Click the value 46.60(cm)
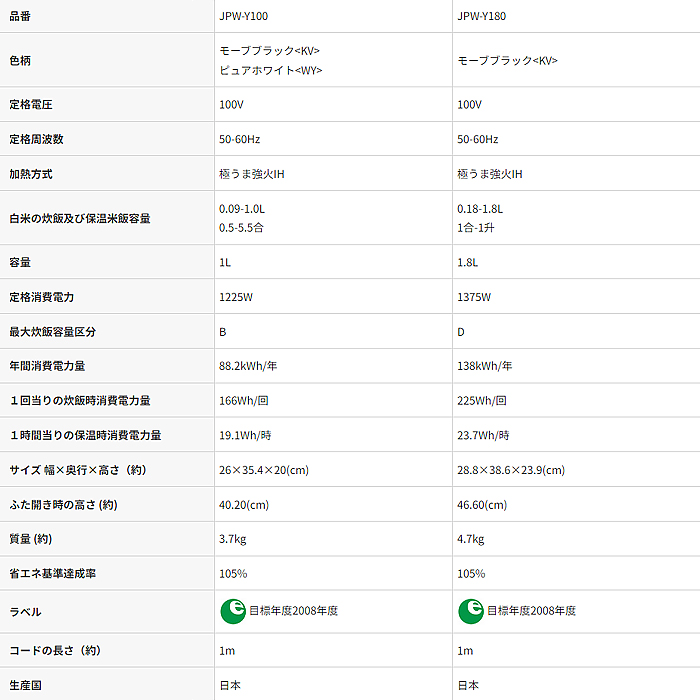The image size is (700, 700). tap(482, 504)
